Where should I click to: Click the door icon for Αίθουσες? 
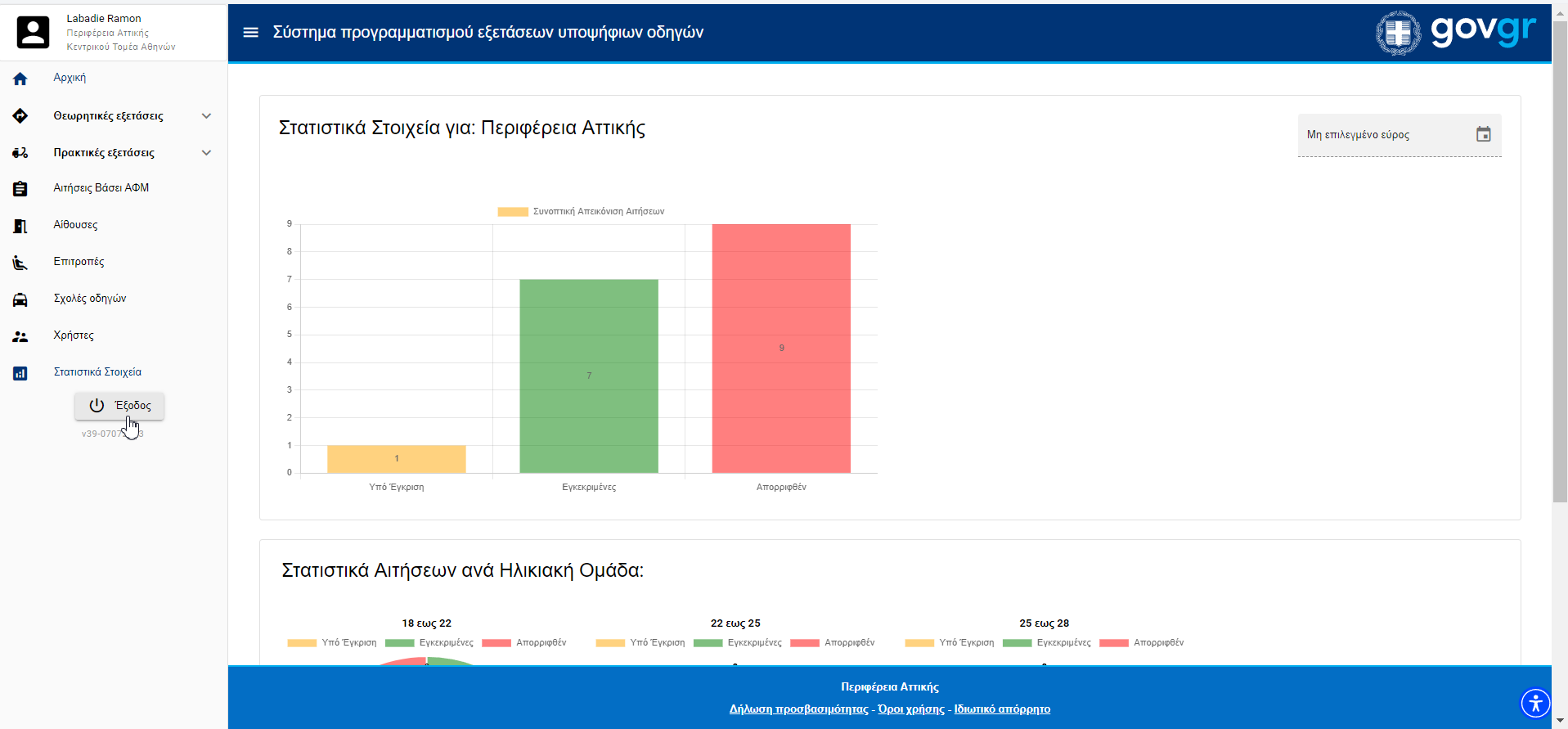[20, 226]
